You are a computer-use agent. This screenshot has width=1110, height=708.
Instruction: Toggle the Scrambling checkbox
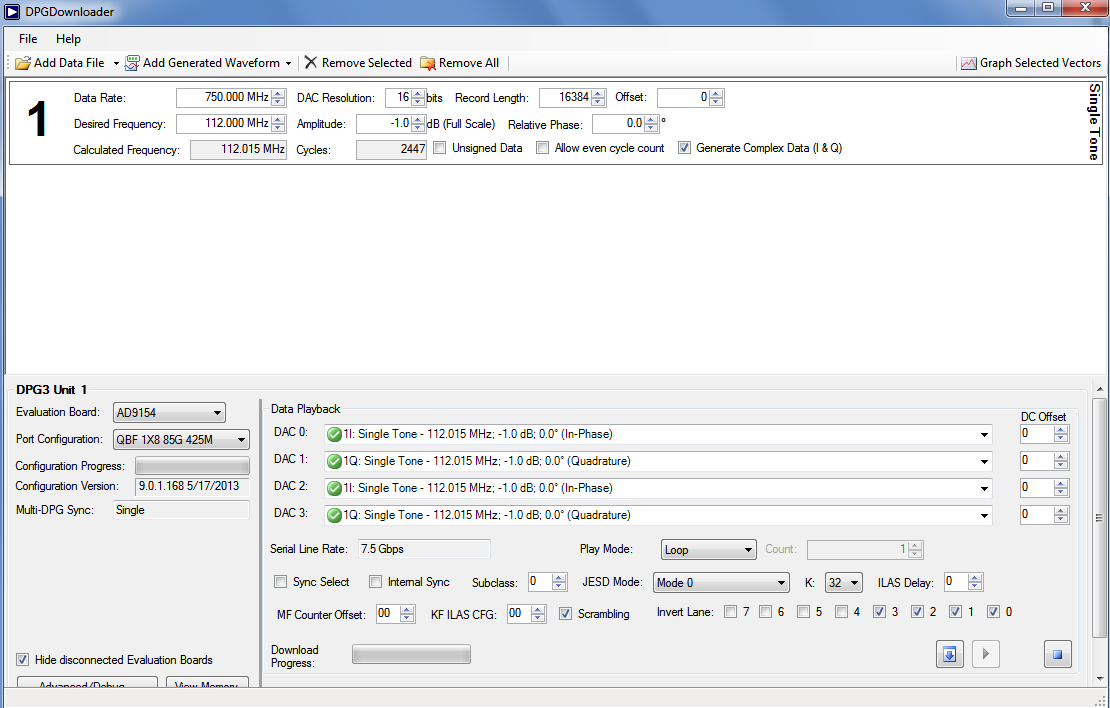(566, 613)
